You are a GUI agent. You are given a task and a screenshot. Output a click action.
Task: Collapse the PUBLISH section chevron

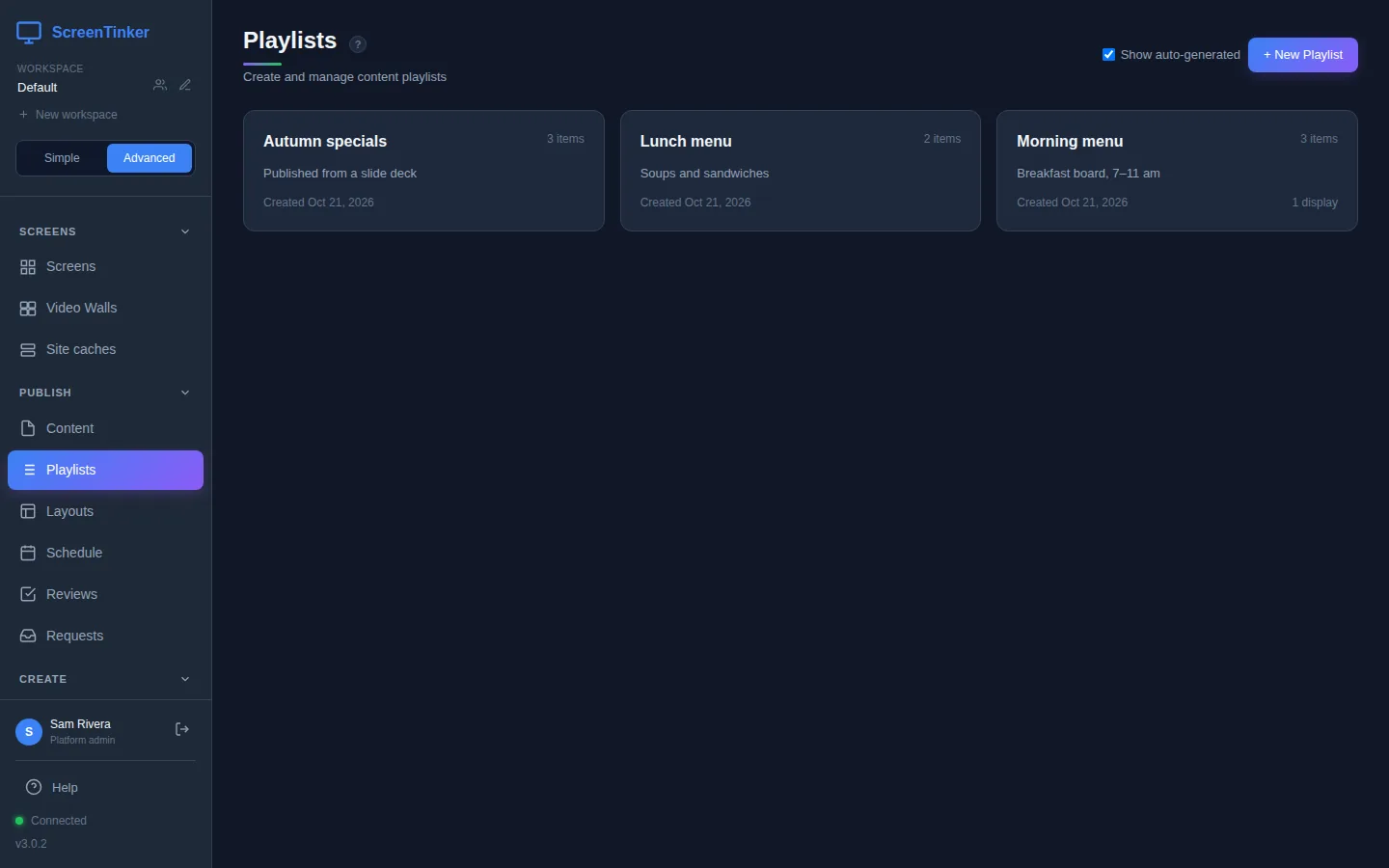pyautogui.click(x=185, y=393)
